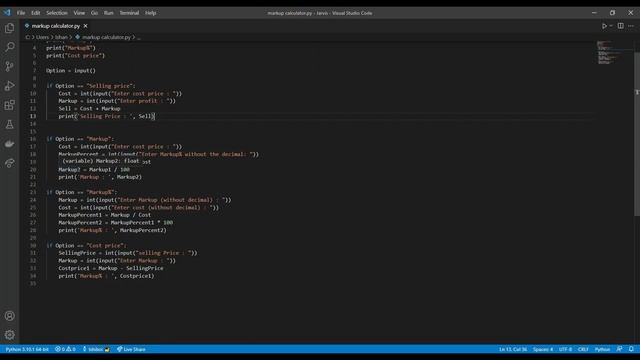The height and width of the screenshot is (360, 640).
Task: Change file encoding UTF-8
Action: coord(565,349)
